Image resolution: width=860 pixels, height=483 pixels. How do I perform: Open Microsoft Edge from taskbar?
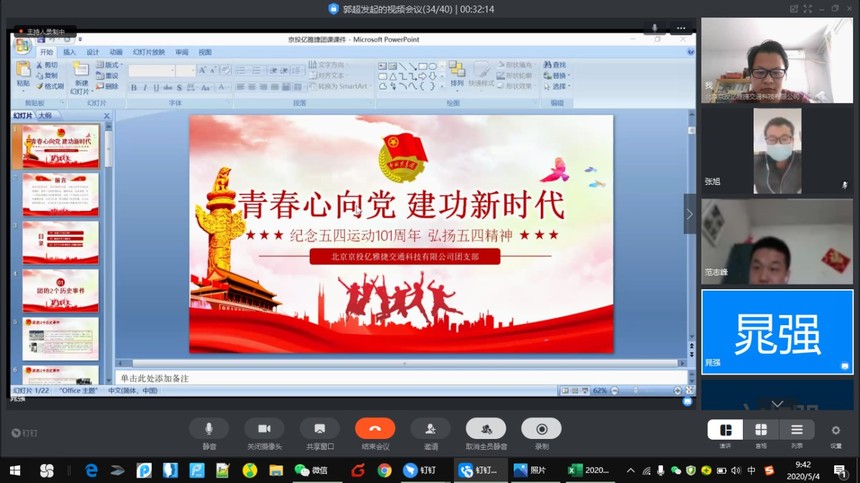tap(91, 470)
